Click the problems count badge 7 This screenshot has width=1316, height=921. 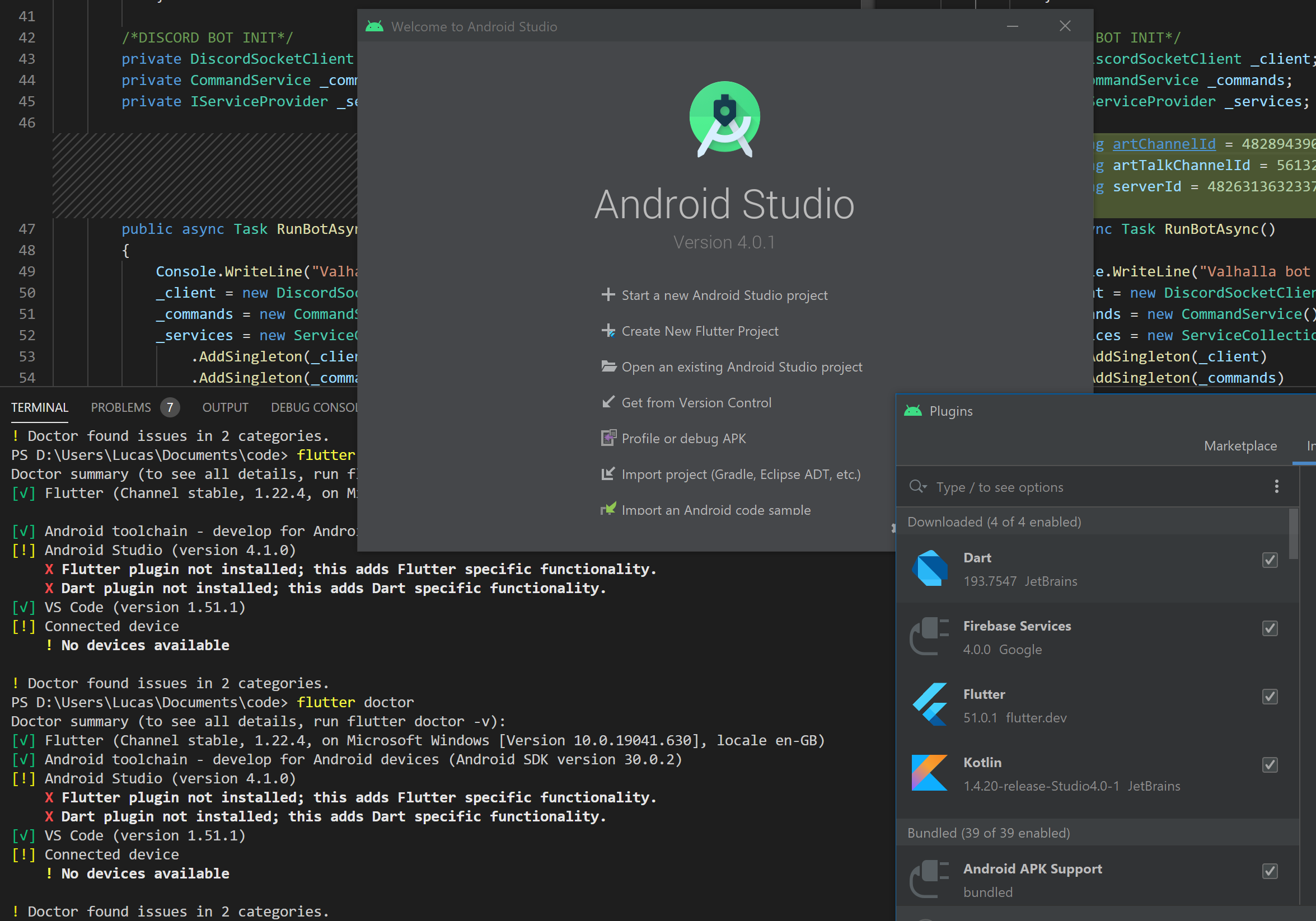pyautogui.click(x=170, y=407)
